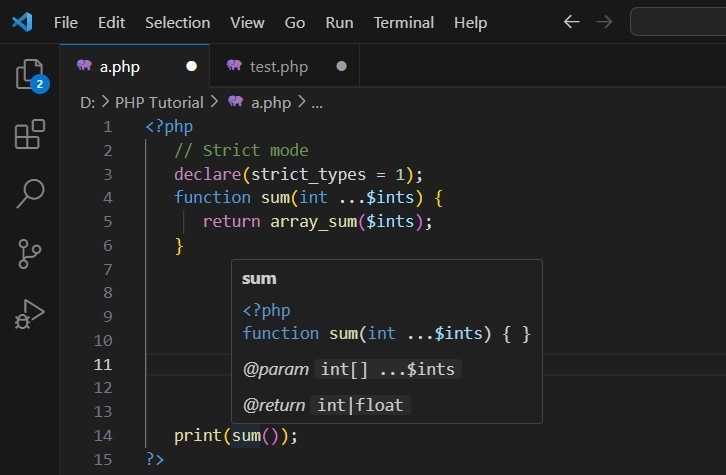
Task: Open the Selection menu
Action: (178, 22)
